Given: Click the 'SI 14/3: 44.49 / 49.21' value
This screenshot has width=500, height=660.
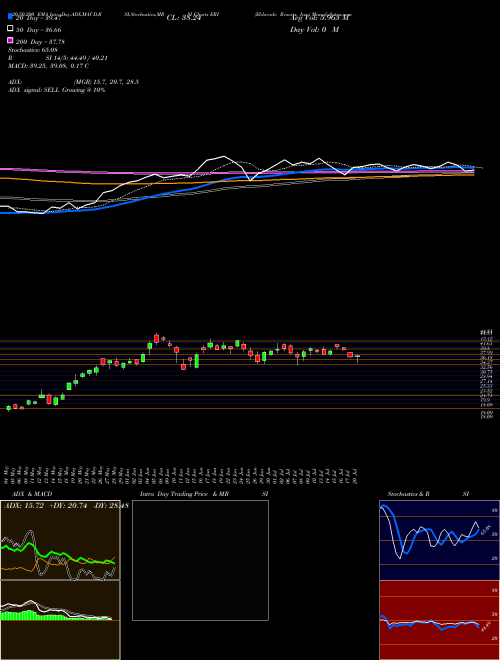Looking at the screenshot, I should (x=77, y=58).
